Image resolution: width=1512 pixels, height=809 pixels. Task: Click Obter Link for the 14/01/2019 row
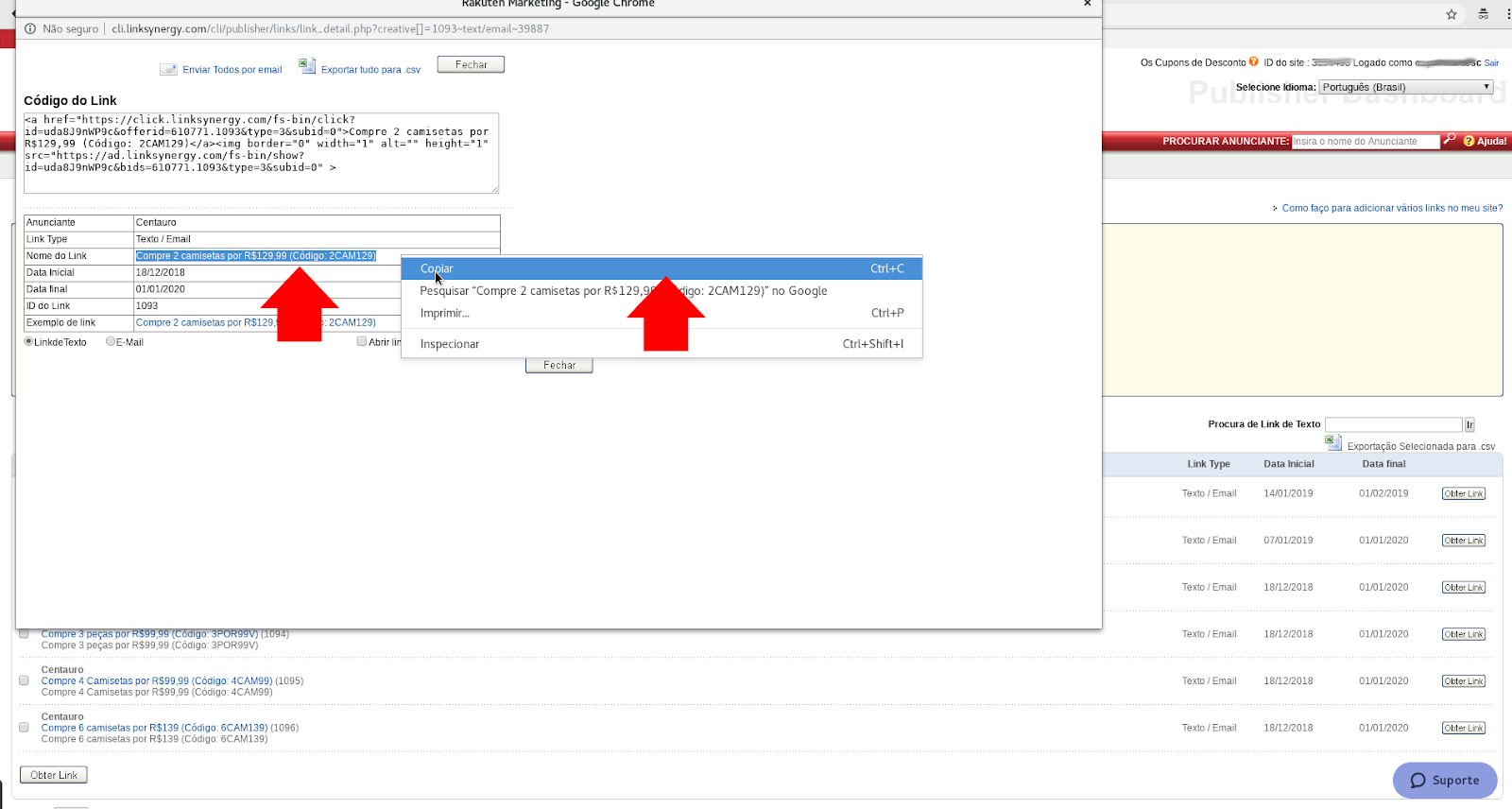[x=1464, y=493]
